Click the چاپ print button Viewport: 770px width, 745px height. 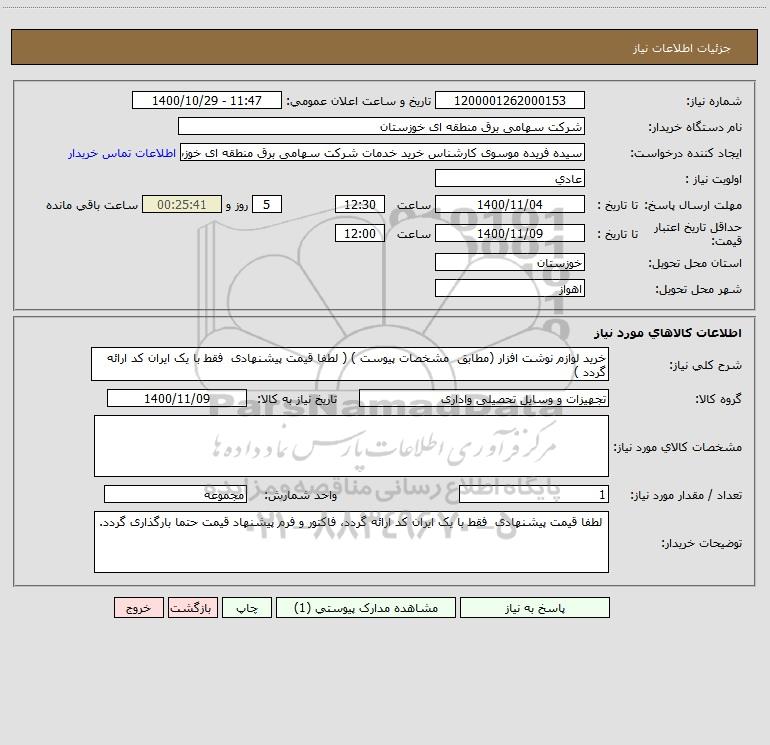(x=247, y=607)
